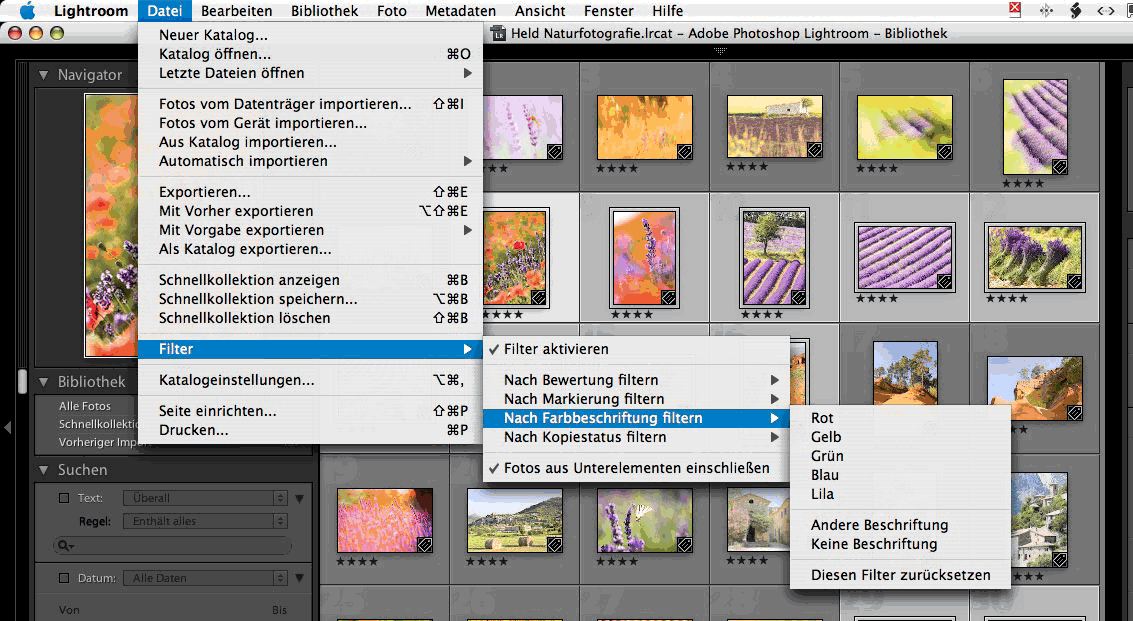
Task: Click the red flag menu bar icon
Action: [x=1014, y=9]
